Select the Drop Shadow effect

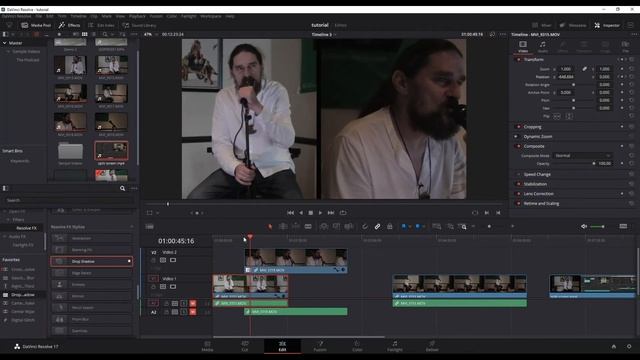click(91, 261)
